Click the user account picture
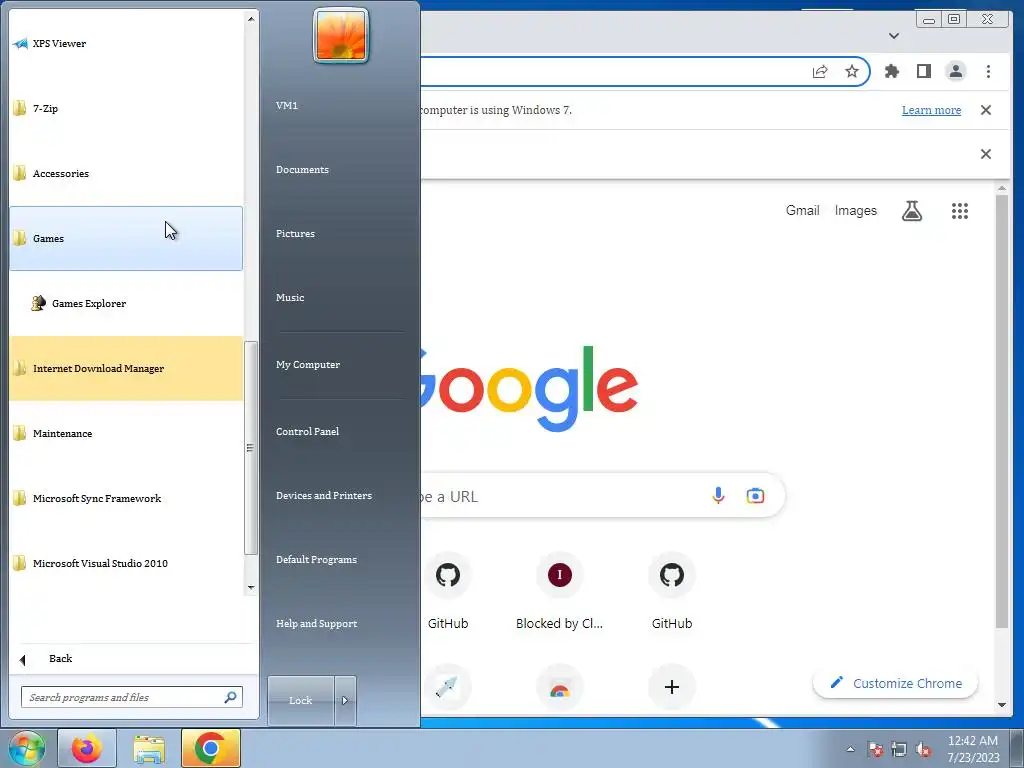The height and width of the screenshot is (768, 1024). (x=341, y=36)
